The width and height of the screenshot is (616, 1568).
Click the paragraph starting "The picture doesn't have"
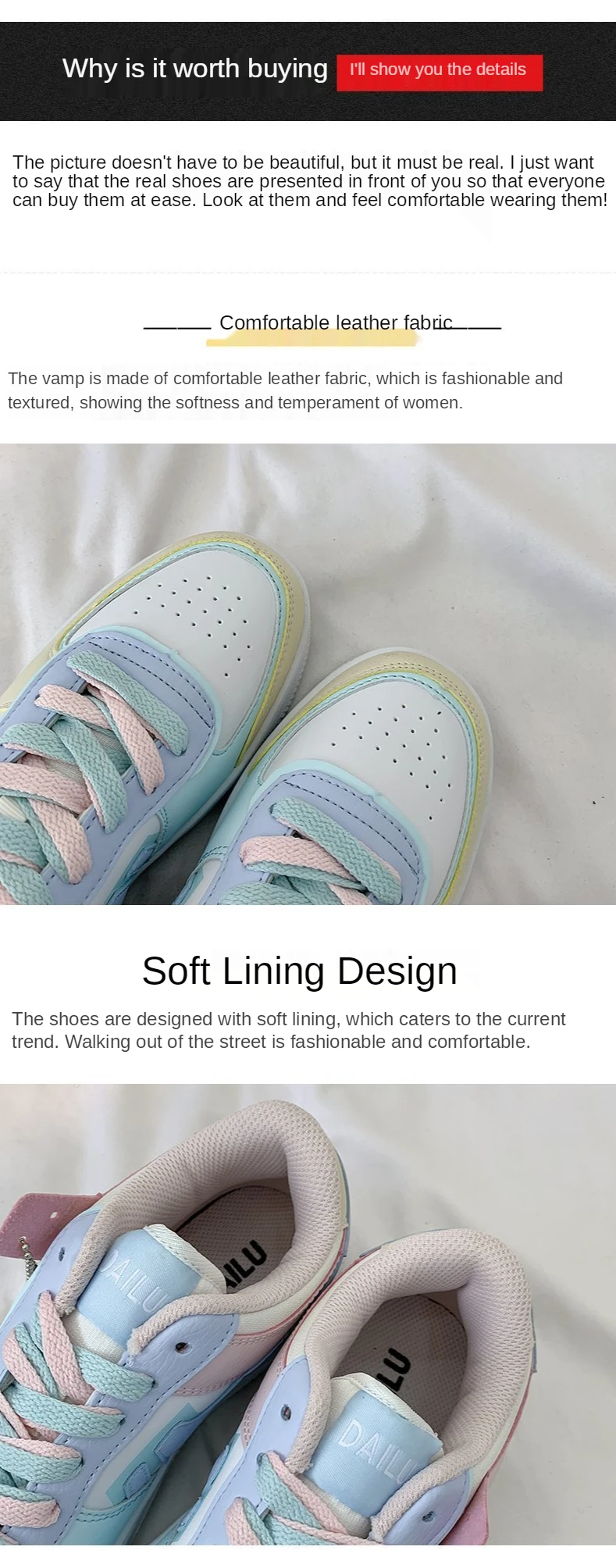310,181
